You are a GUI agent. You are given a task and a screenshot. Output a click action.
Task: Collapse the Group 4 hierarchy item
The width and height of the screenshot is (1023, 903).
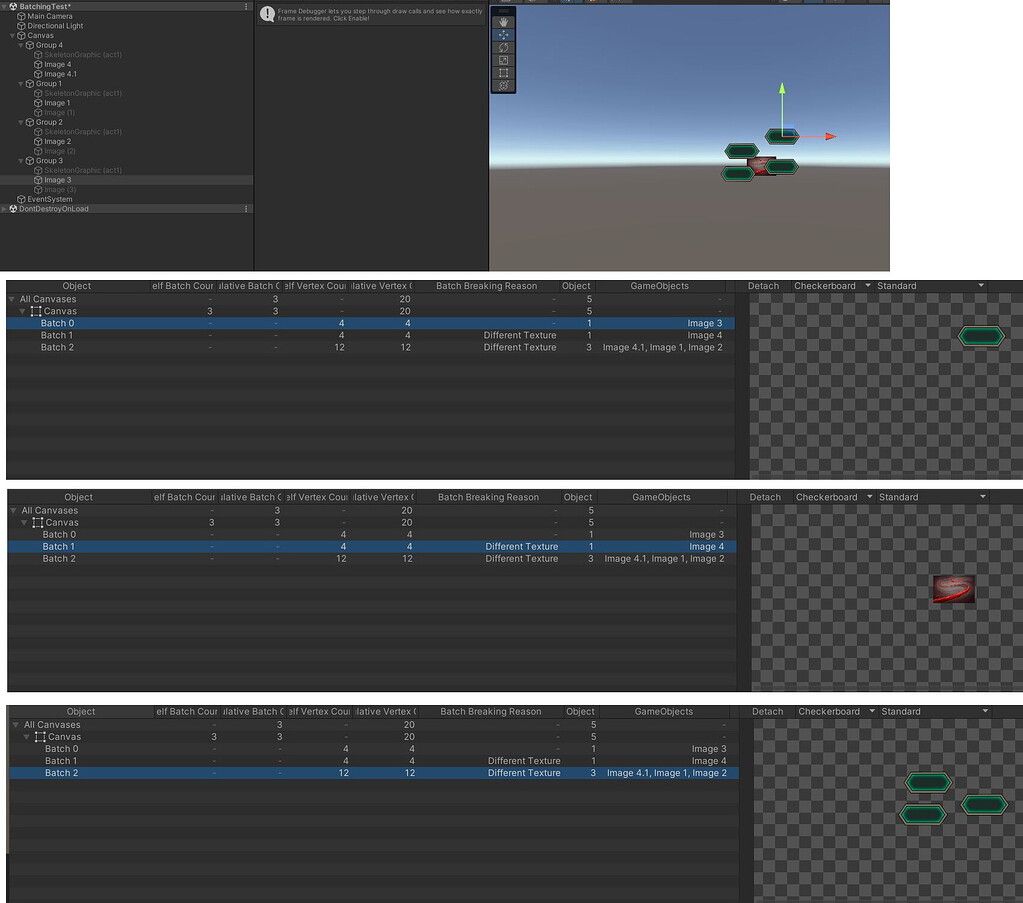pos(21,45)
